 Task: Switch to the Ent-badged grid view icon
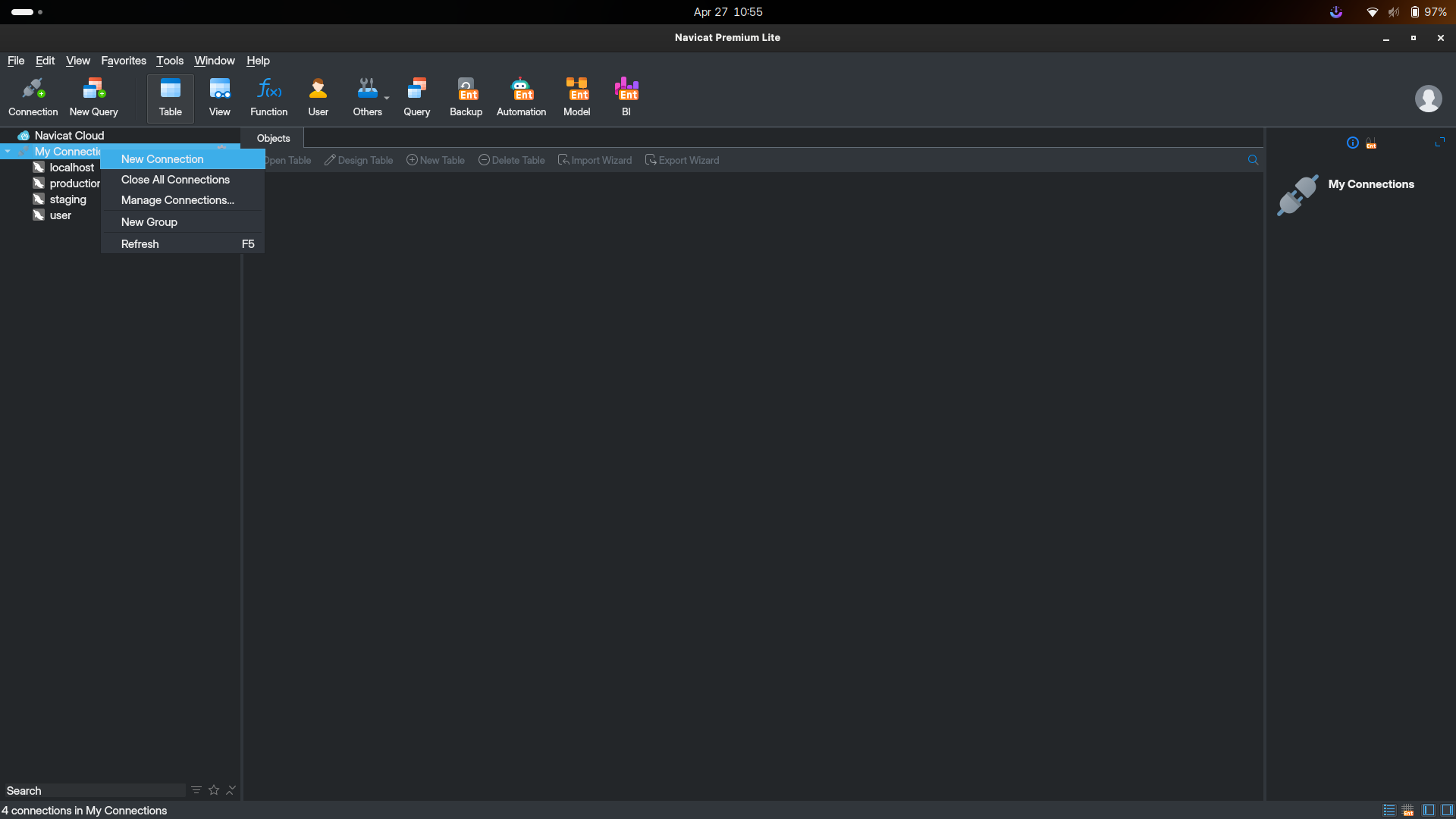1408,810
